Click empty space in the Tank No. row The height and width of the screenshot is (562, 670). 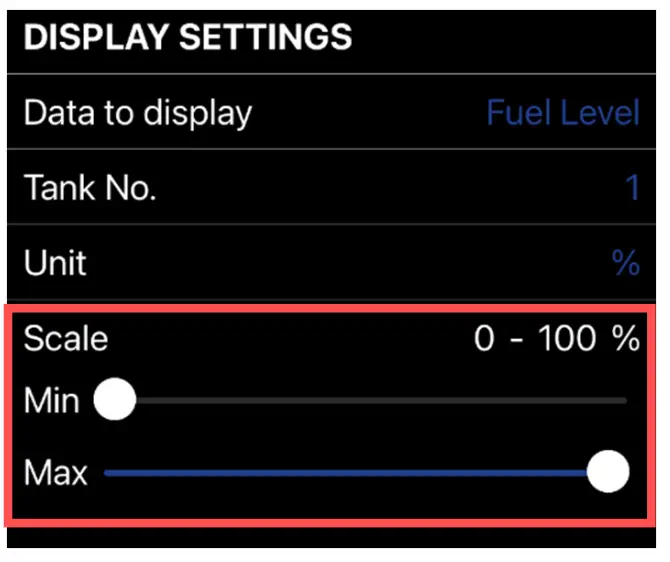[380, 187]
